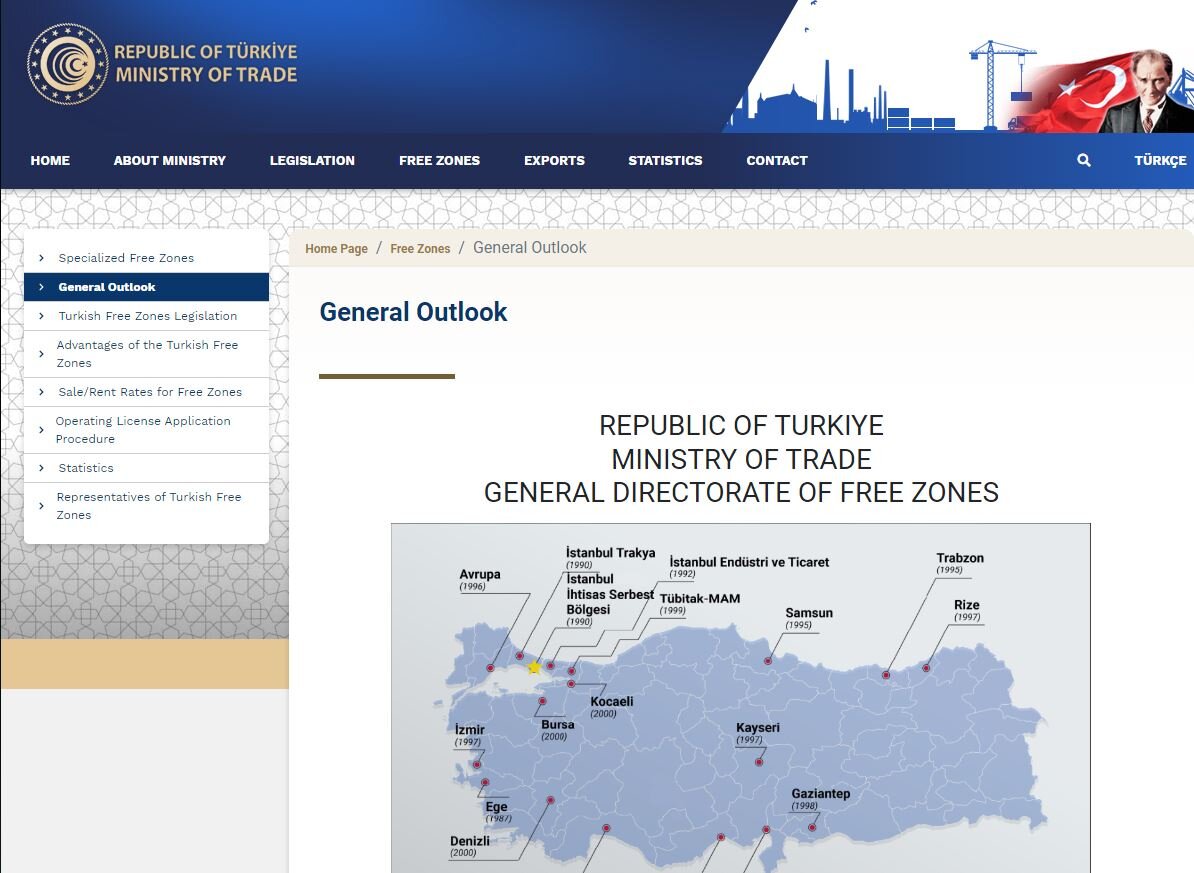Viewport: 1194px width, 873px height.
Task: Click the General Outlook page heading
Action: (x=413, y=312)
